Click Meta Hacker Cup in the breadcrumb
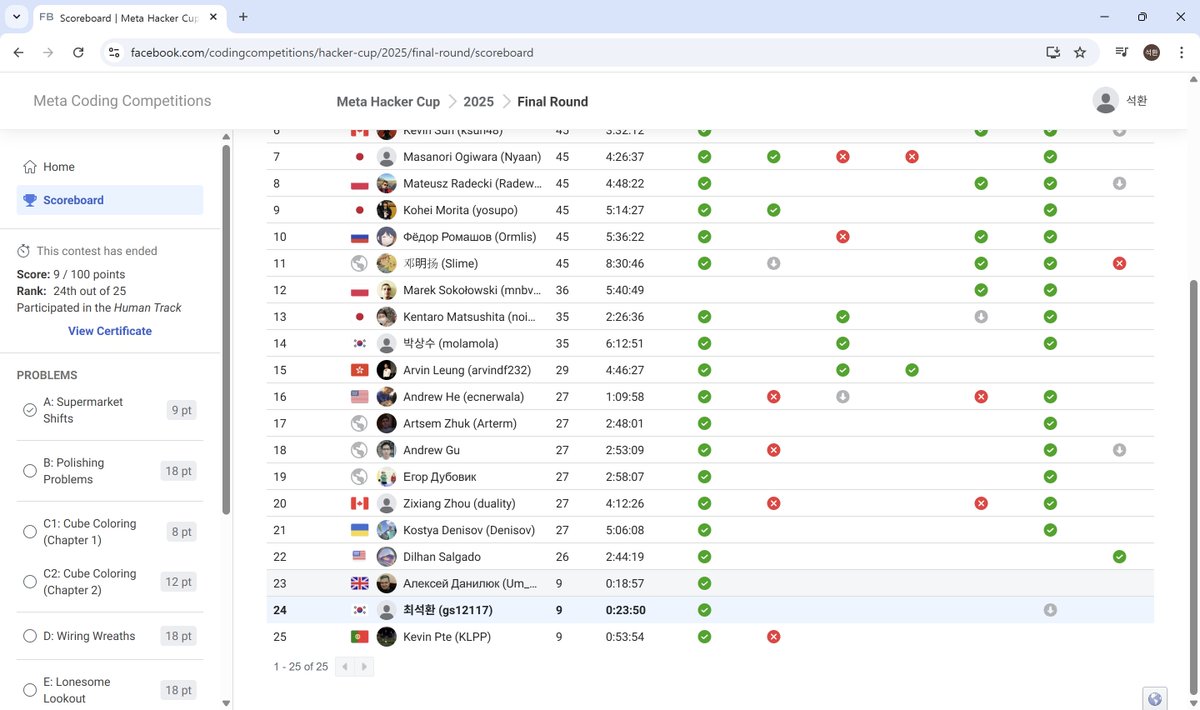This screenshot has width=1200, height=710. (388, 101)
